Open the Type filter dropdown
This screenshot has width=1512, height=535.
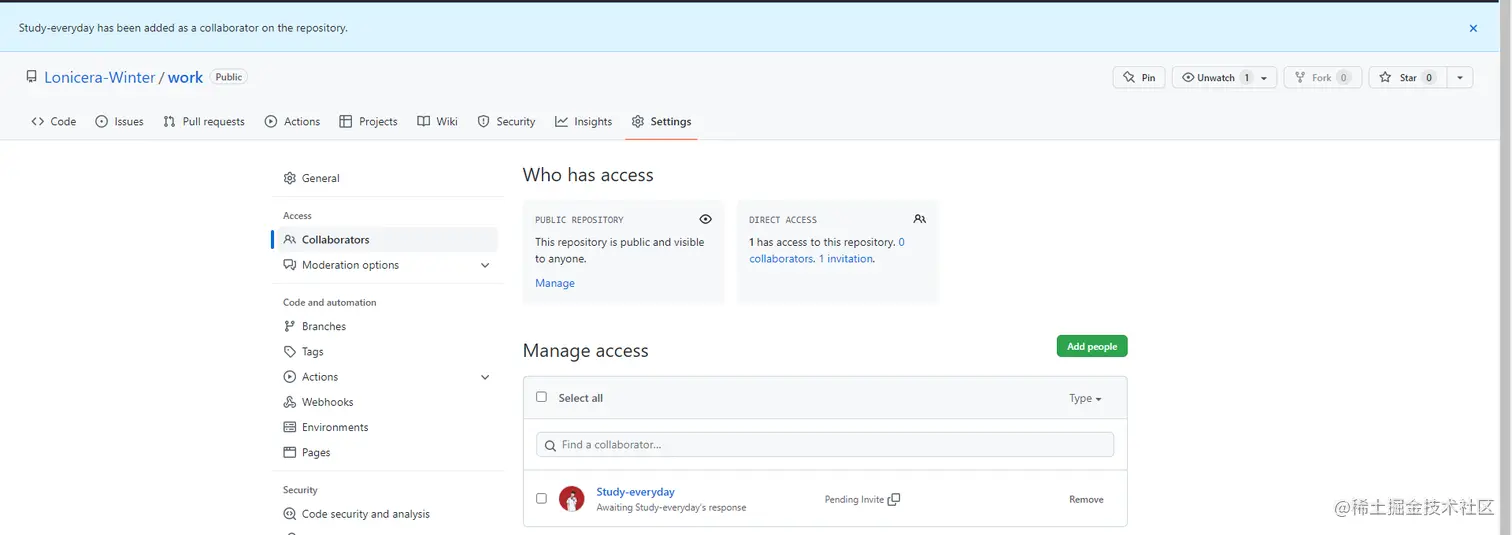[x=1085, y=398]
